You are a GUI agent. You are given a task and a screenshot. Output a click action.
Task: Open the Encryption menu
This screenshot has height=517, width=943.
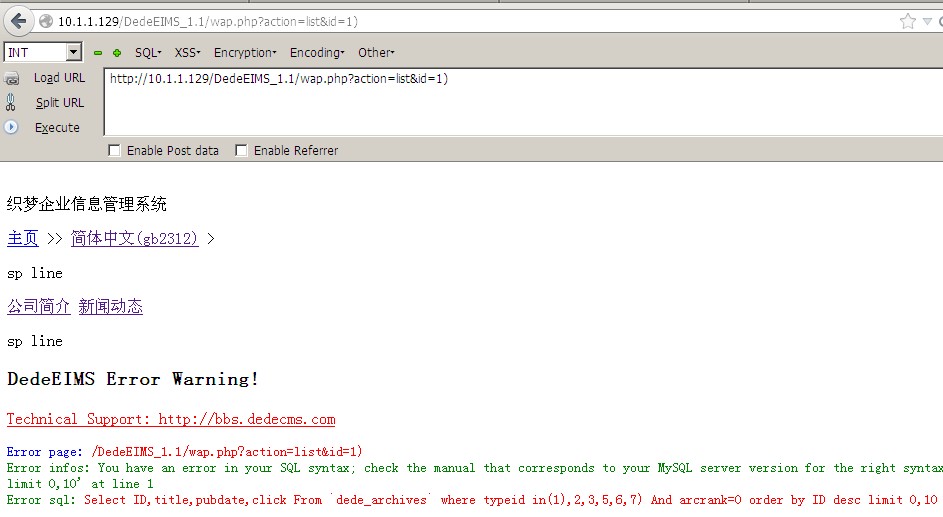click(x=245, y=53)
